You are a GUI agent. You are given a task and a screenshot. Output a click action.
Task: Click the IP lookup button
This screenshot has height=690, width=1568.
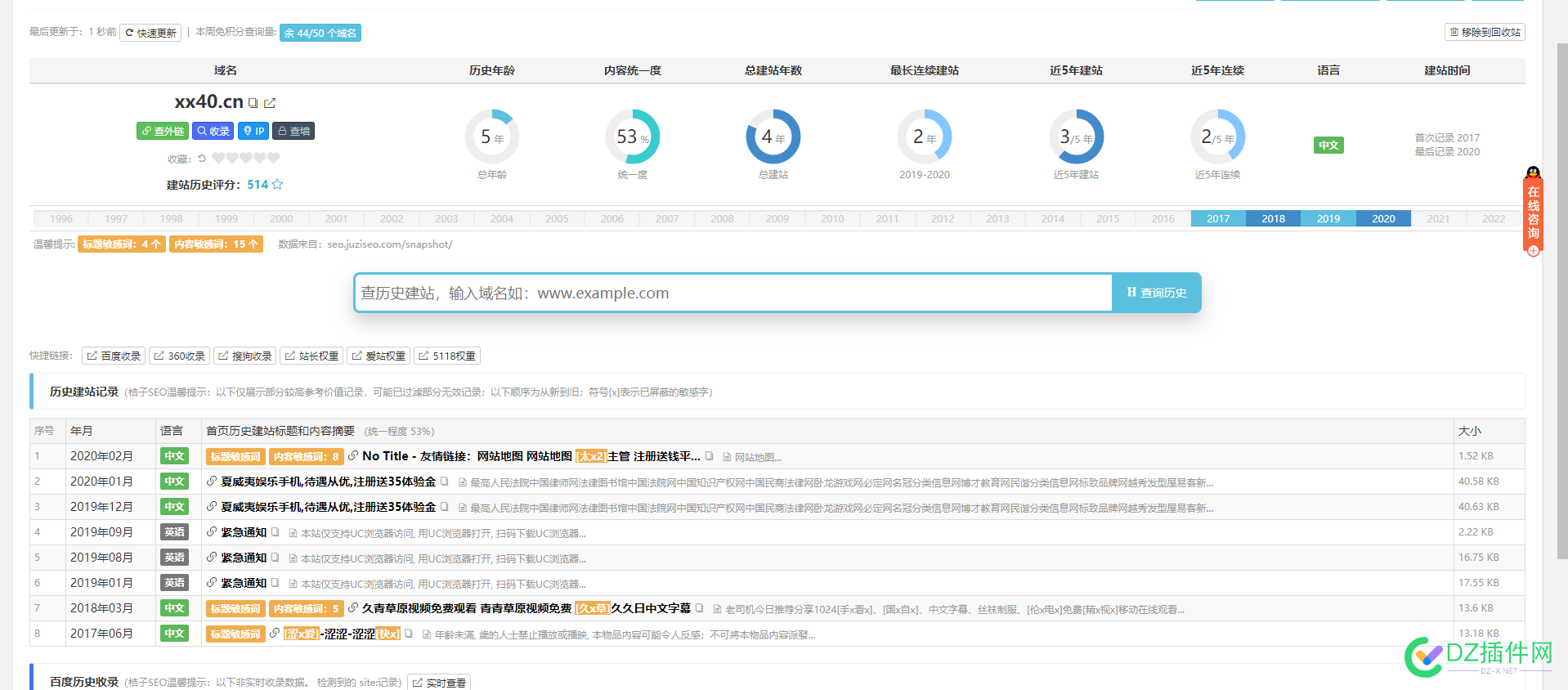(253, 131)
